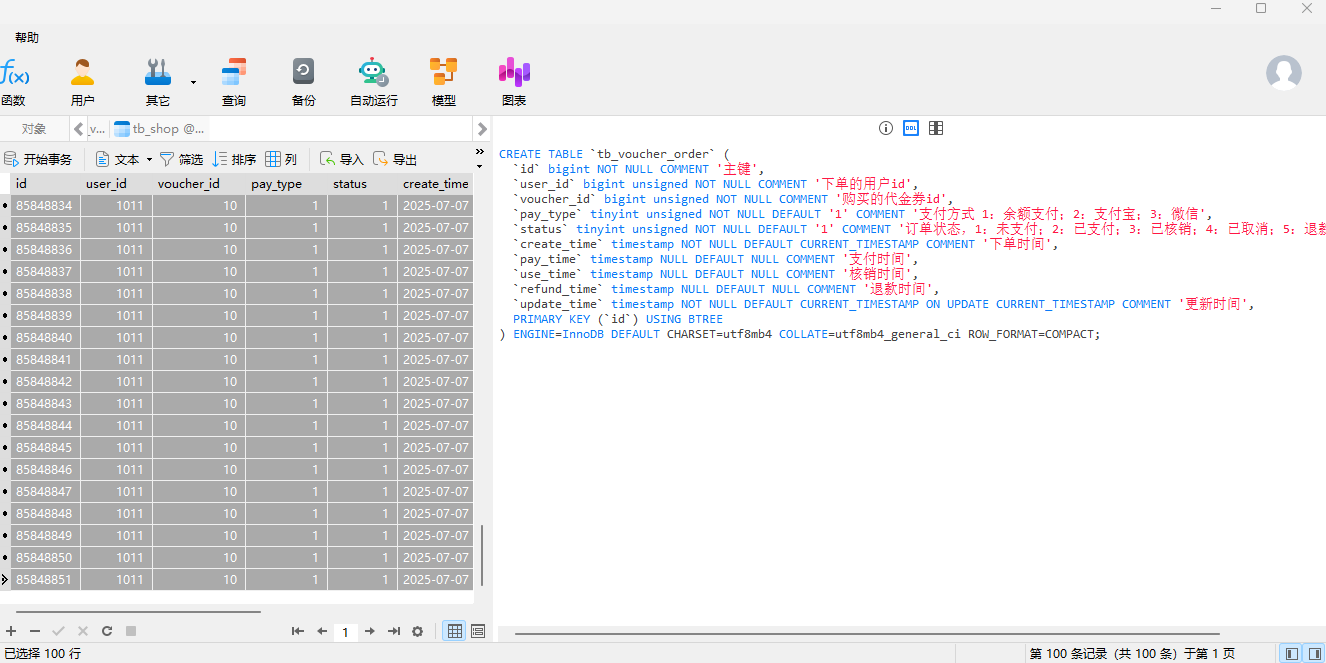Go to the first page

297,631
